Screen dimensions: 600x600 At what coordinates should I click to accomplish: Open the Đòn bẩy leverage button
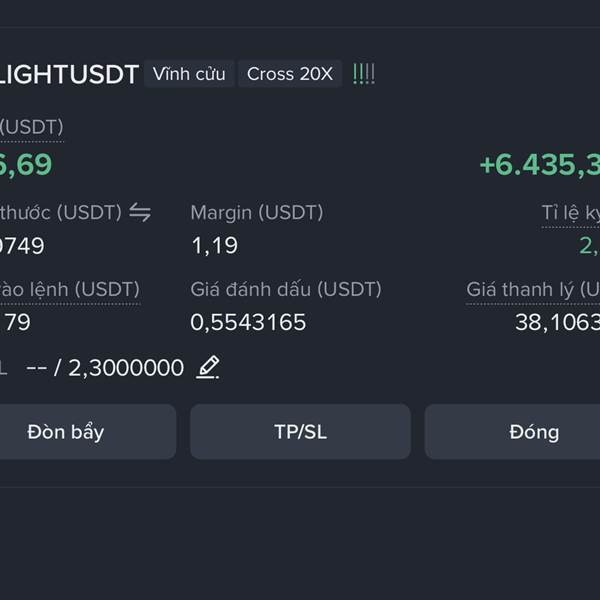click(x=66, y=432)
